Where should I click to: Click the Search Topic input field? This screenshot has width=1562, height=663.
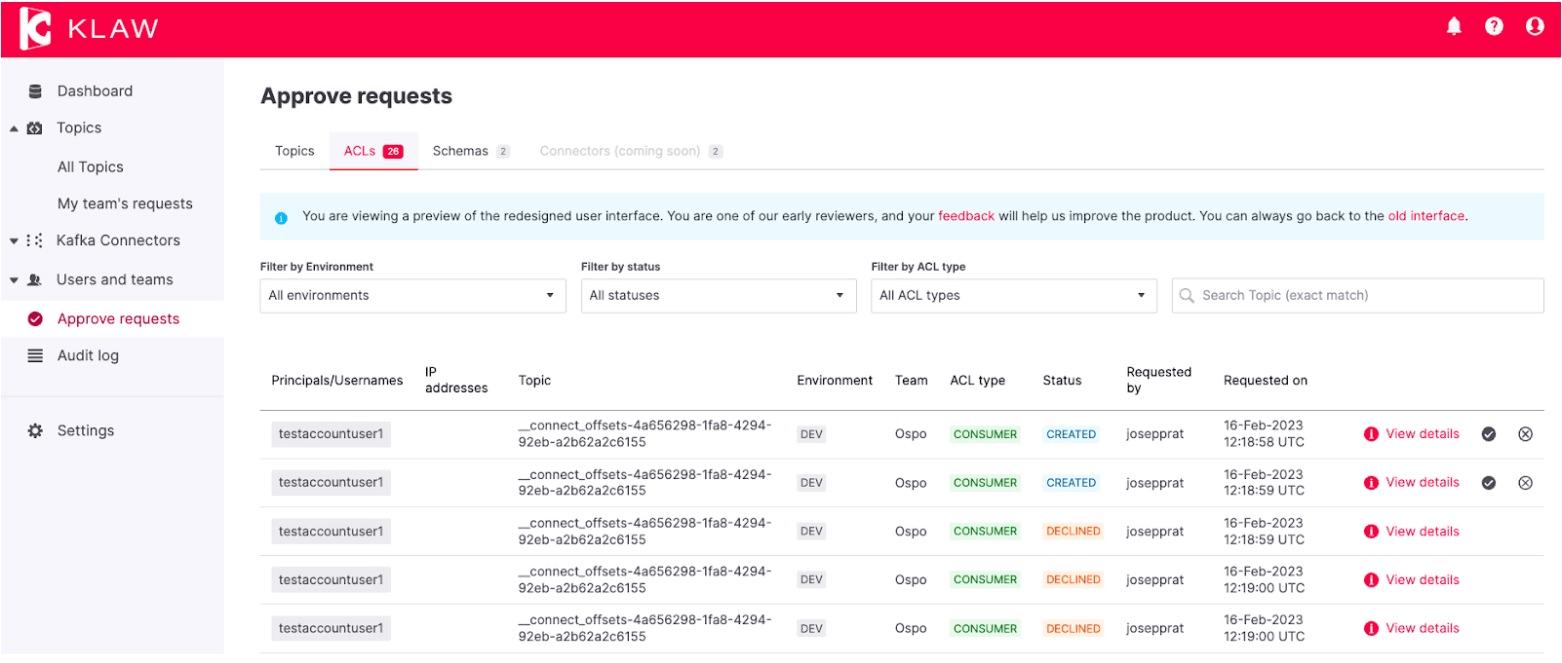(1357, 295)
